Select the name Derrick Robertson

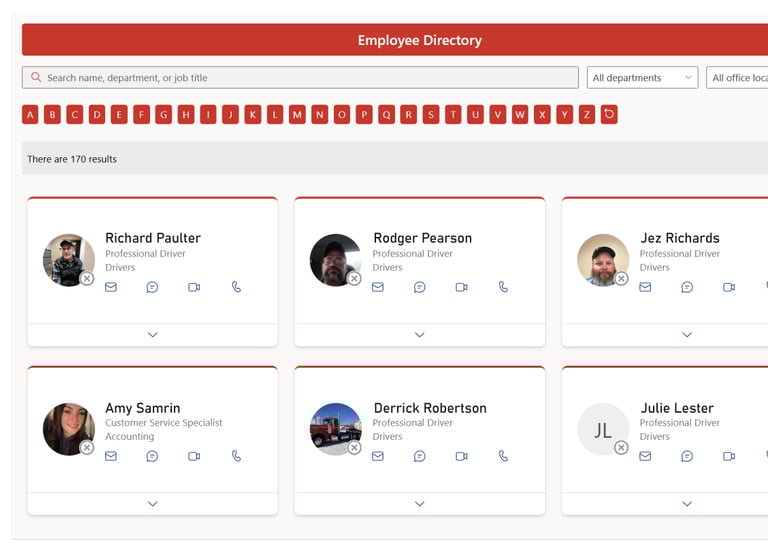(x=430, y=408)
